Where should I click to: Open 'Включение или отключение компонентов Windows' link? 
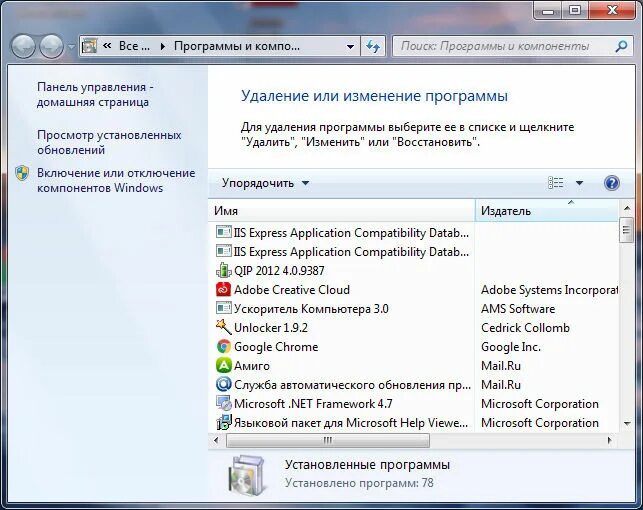point(116,180)
